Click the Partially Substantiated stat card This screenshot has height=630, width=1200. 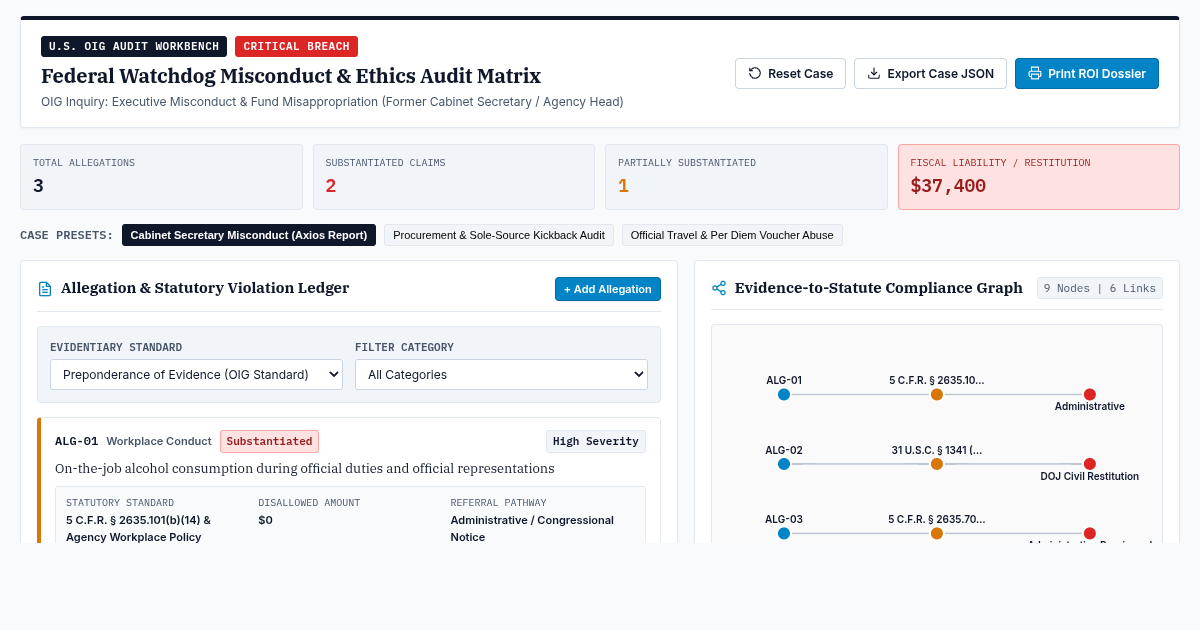click(x=746, y=177)
